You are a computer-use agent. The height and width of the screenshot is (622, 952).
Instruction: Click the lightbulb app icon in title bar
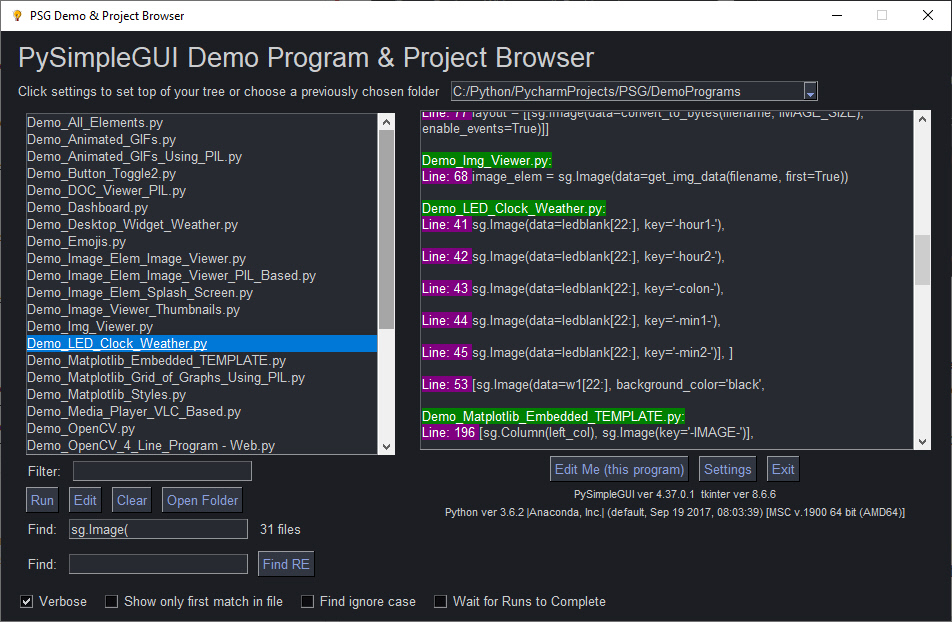(16, 15)
